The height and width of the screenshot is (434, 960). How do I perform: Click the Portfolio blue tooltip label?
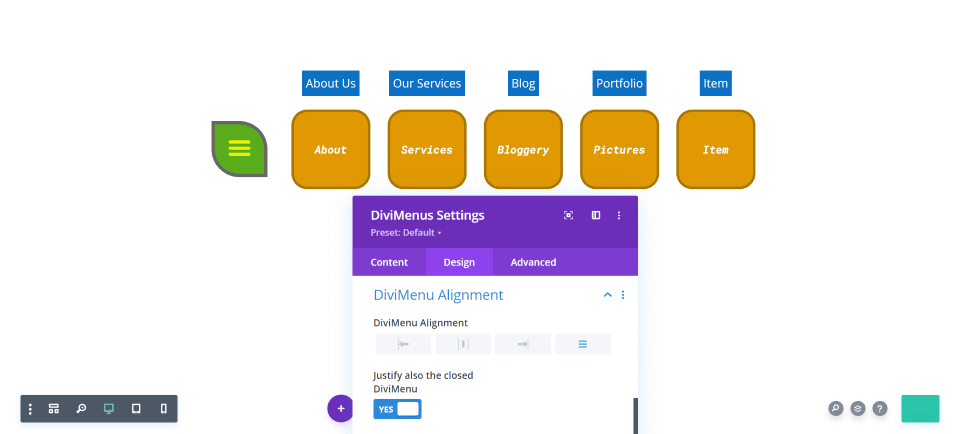(619, 83)
